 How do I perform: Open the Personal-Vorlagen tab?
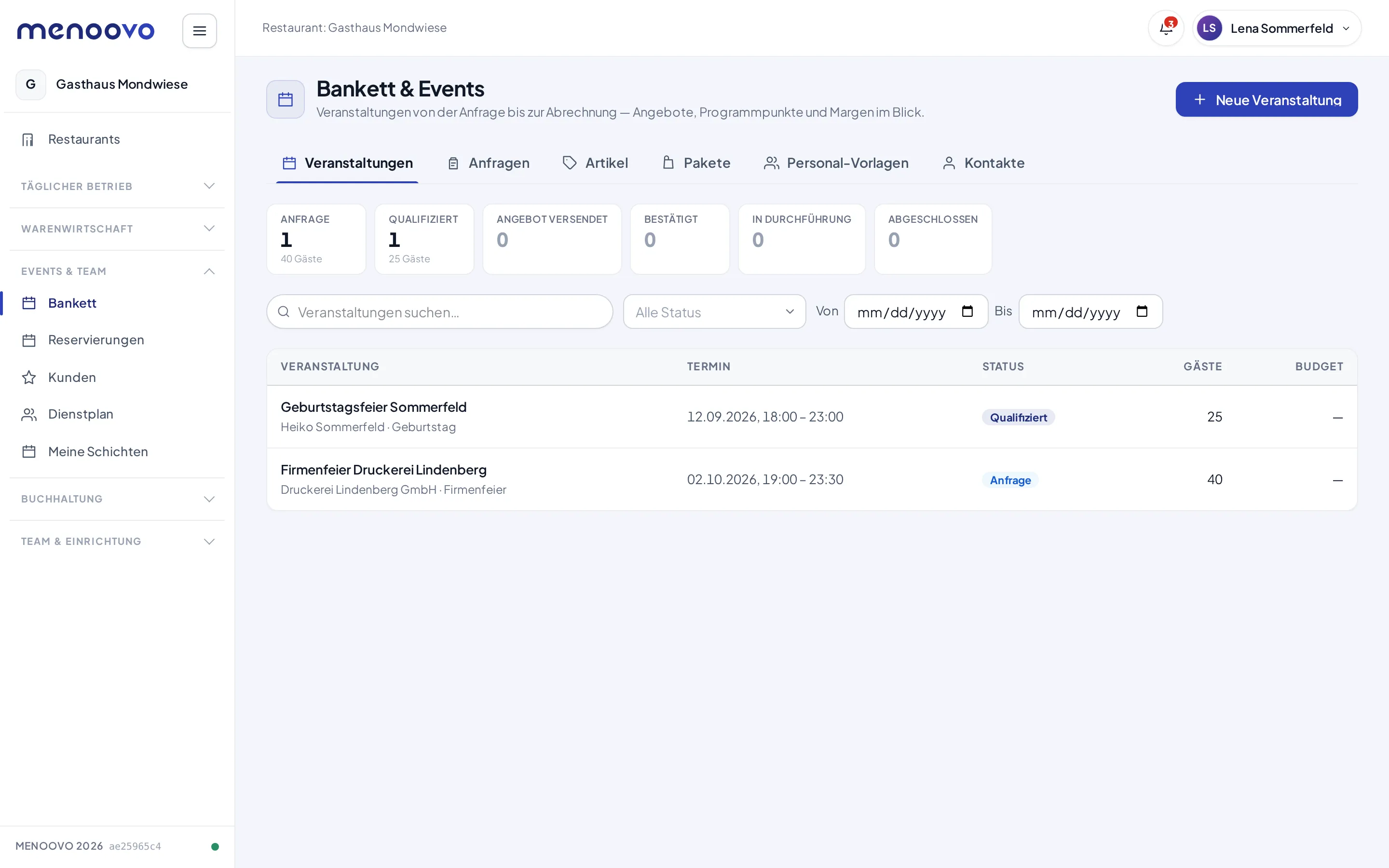coord(836,163)
